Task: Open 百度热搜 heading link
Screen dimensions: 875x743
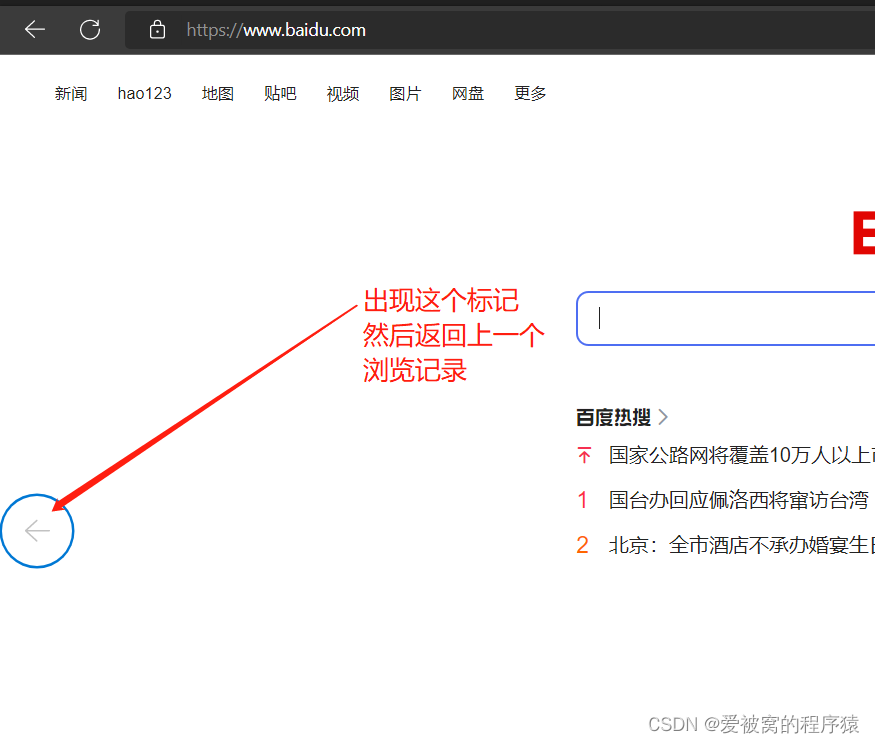Action: tap(613, 417)
